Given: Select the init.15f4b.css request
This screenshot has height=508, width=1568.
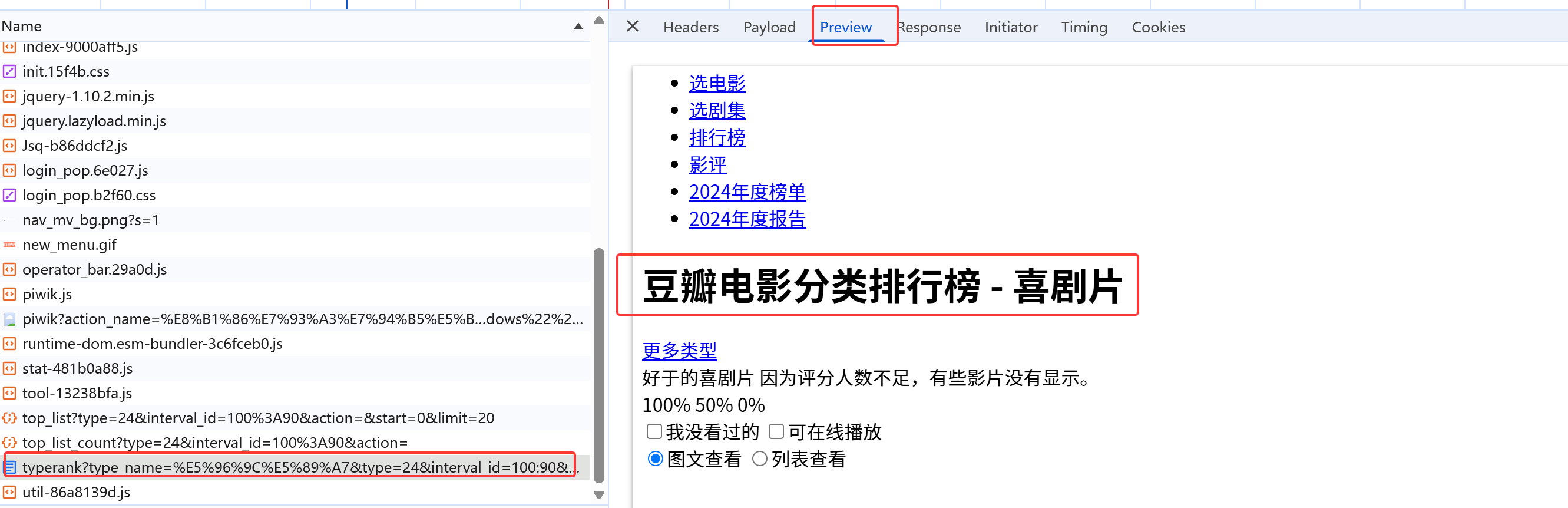Looking at the screenshot, I should coord(295,71).
